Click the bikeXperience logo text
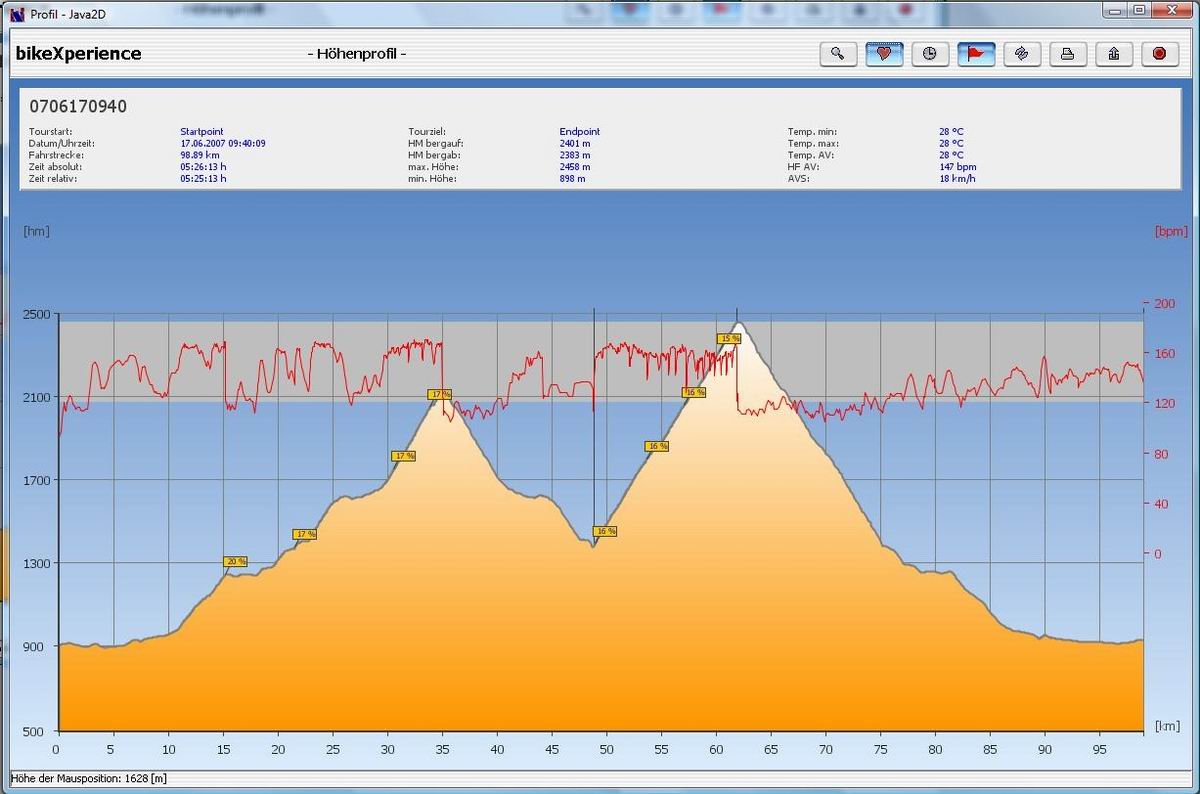The height and width of the screenshot is (794, 1200). (x=78, y=54)
